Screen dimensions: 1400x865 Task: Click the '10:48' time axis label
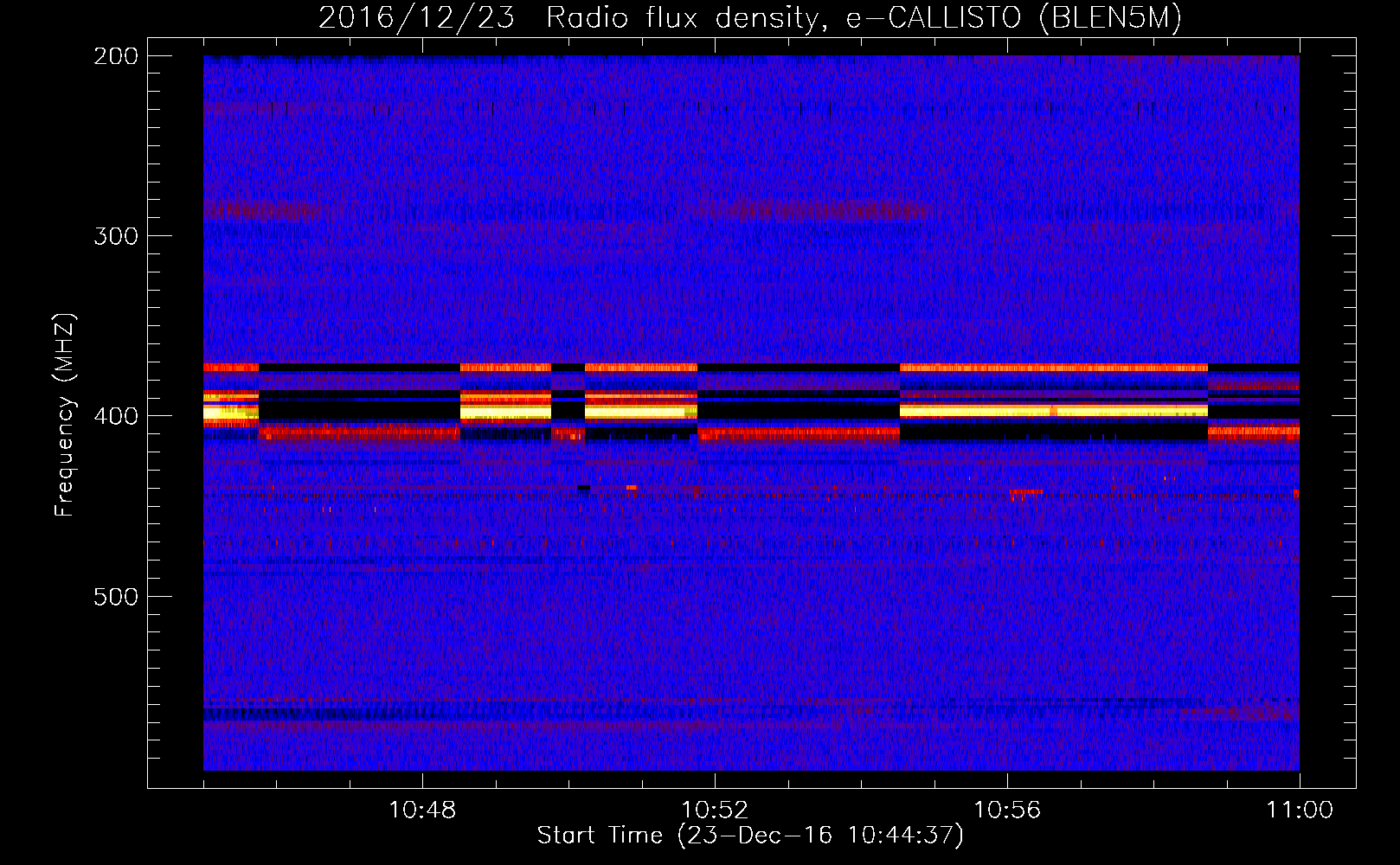(x=422, y=811)
